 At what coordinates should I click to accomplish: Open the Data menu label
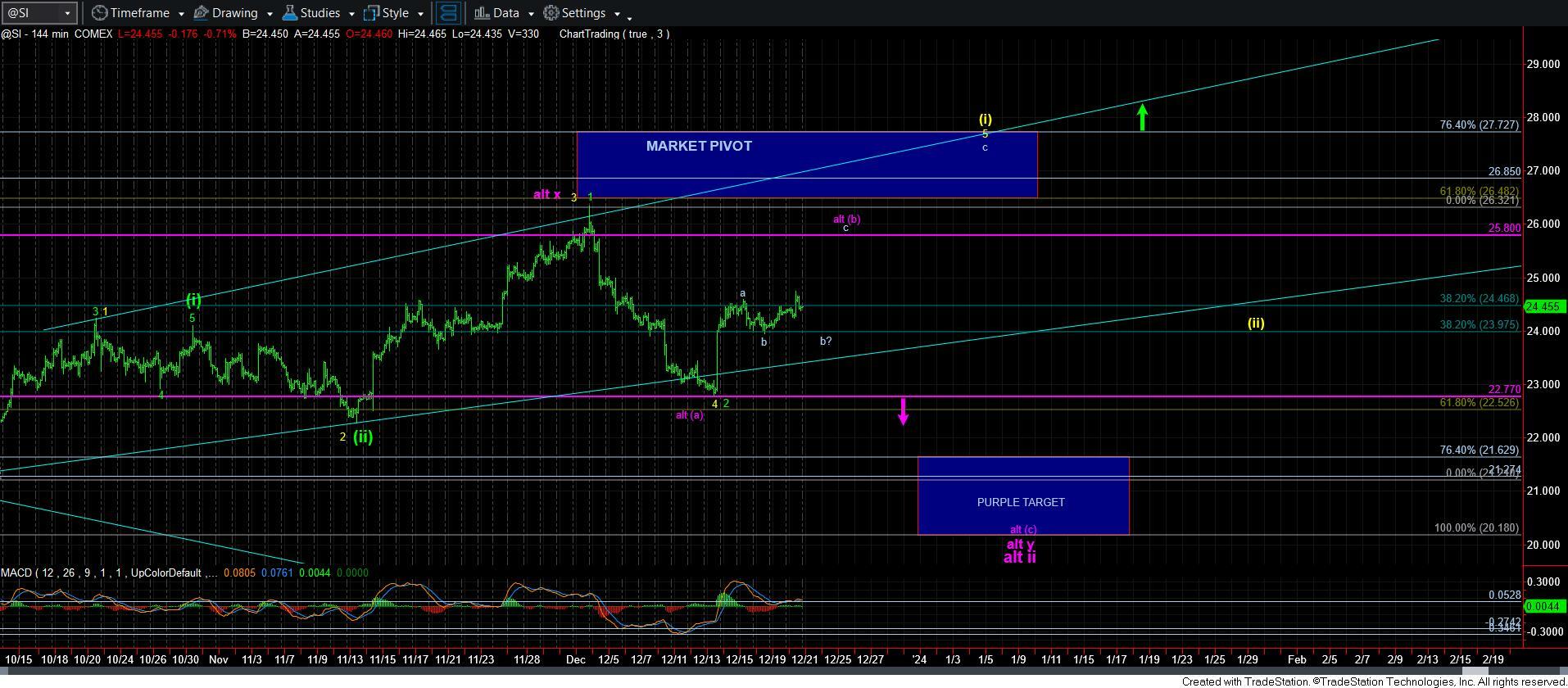pyautogui.click(x=505, y=13)
